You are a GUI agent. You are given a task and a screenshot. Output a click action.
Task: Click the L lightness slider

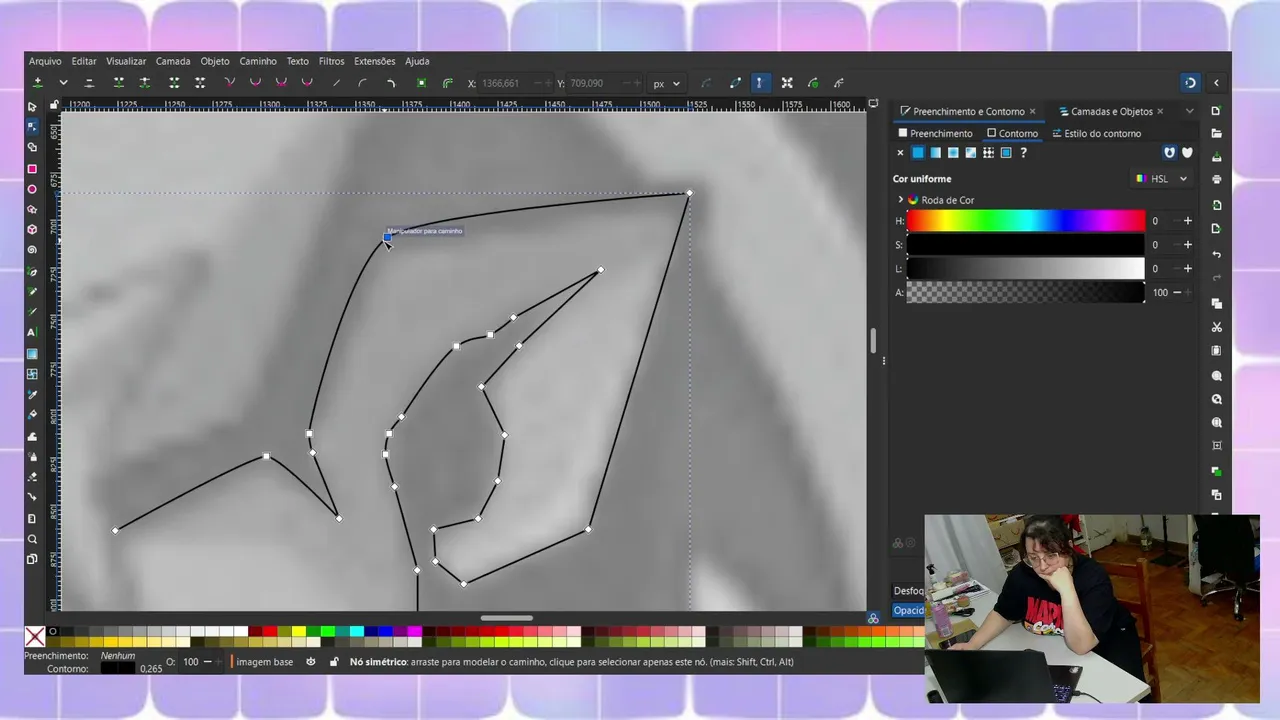(1026, 268)
